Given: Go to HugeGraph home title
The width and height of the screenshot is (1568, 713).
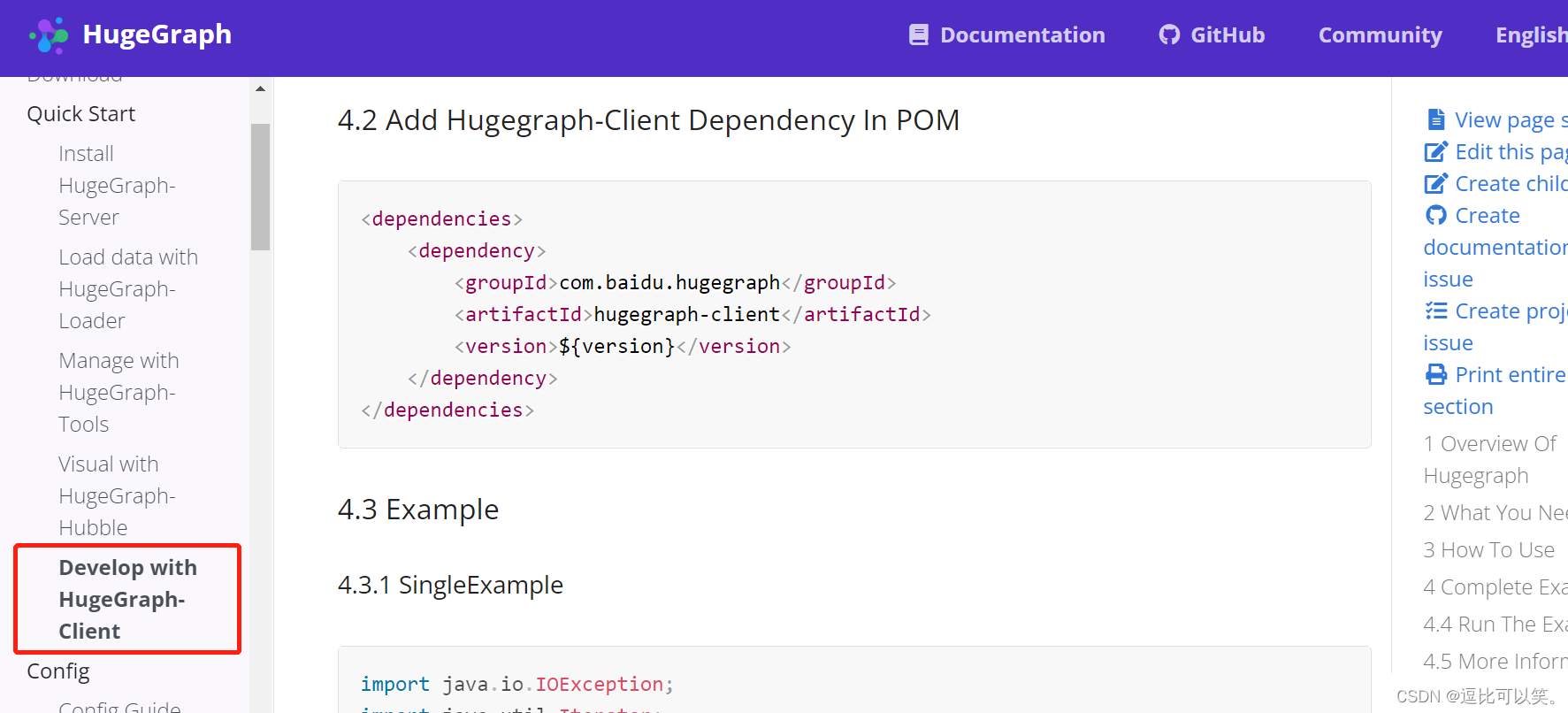Looking at the screenshot, I should 157,34.
